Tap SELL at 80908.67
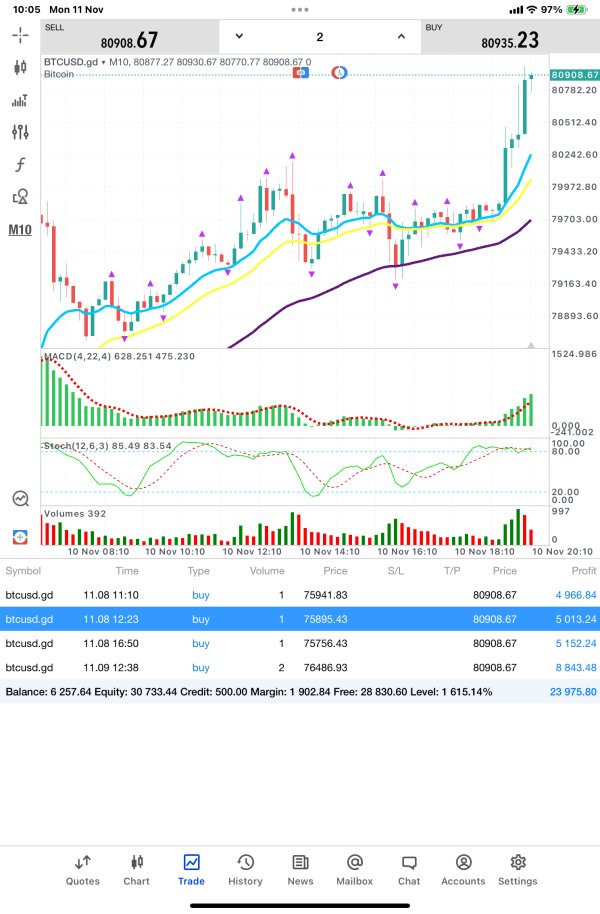The image size is (600, 914). [x=129, y=37]
